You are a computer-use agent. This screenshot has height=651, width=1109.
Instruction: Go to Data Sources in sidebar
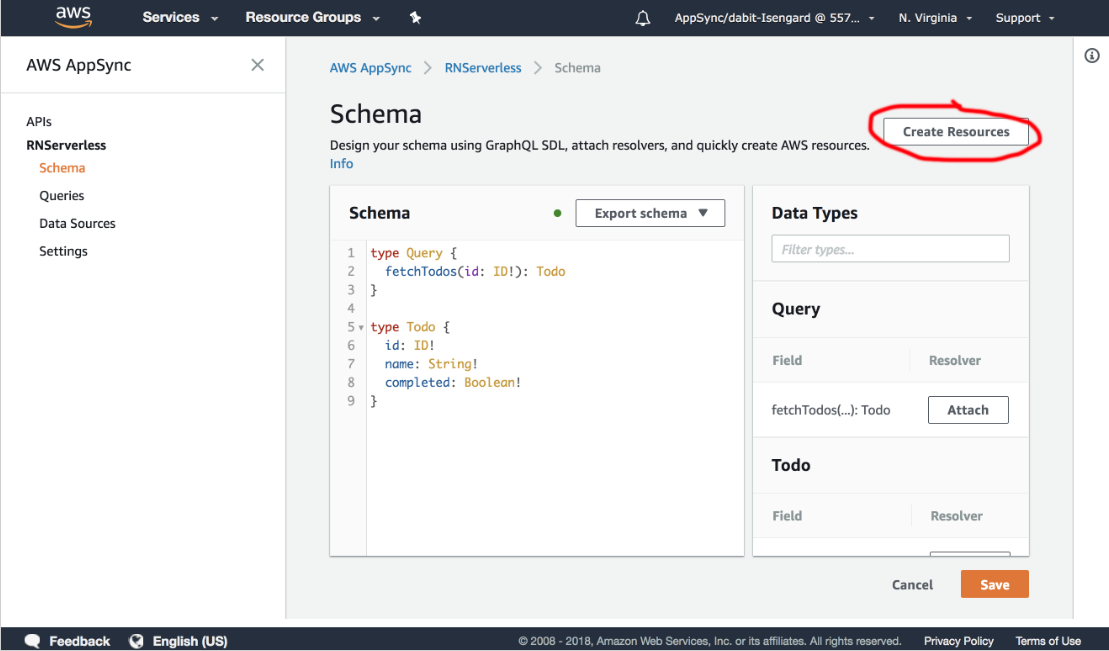tap(77, 223)
